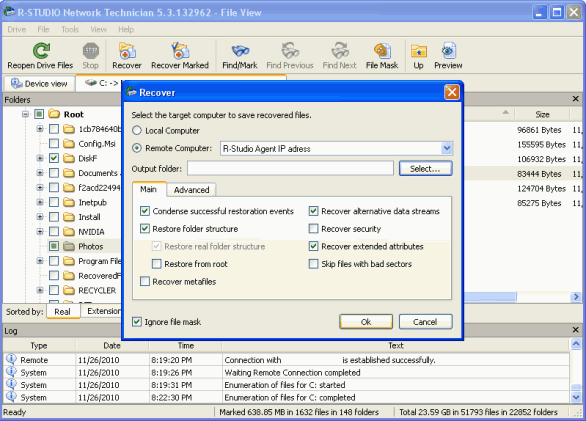The height and width of the screenshot is (421, 586).
Task: Click the RECYCLER folder icon
Action: (x=69, y=290)
